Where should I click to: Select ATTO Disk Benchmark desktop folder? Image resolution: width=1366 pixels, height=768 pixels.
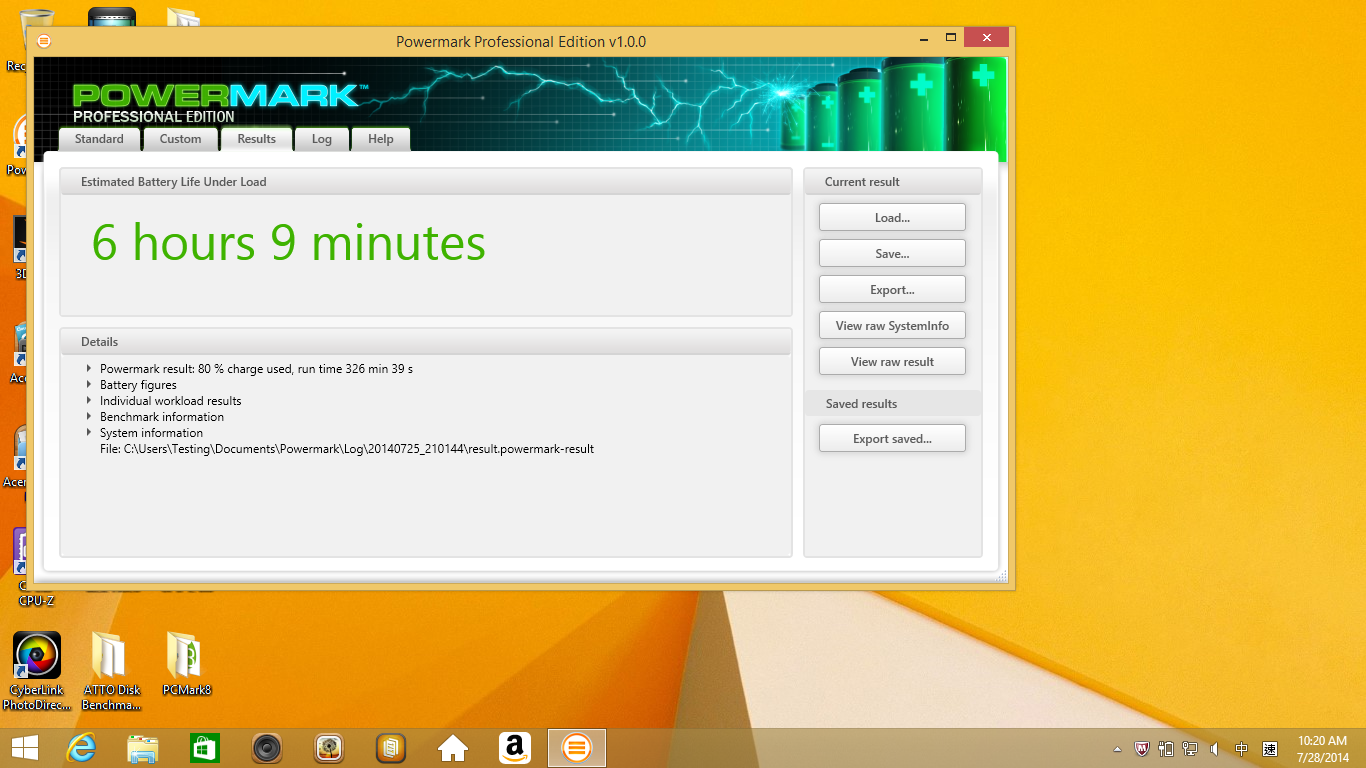(x=111, y=671)
